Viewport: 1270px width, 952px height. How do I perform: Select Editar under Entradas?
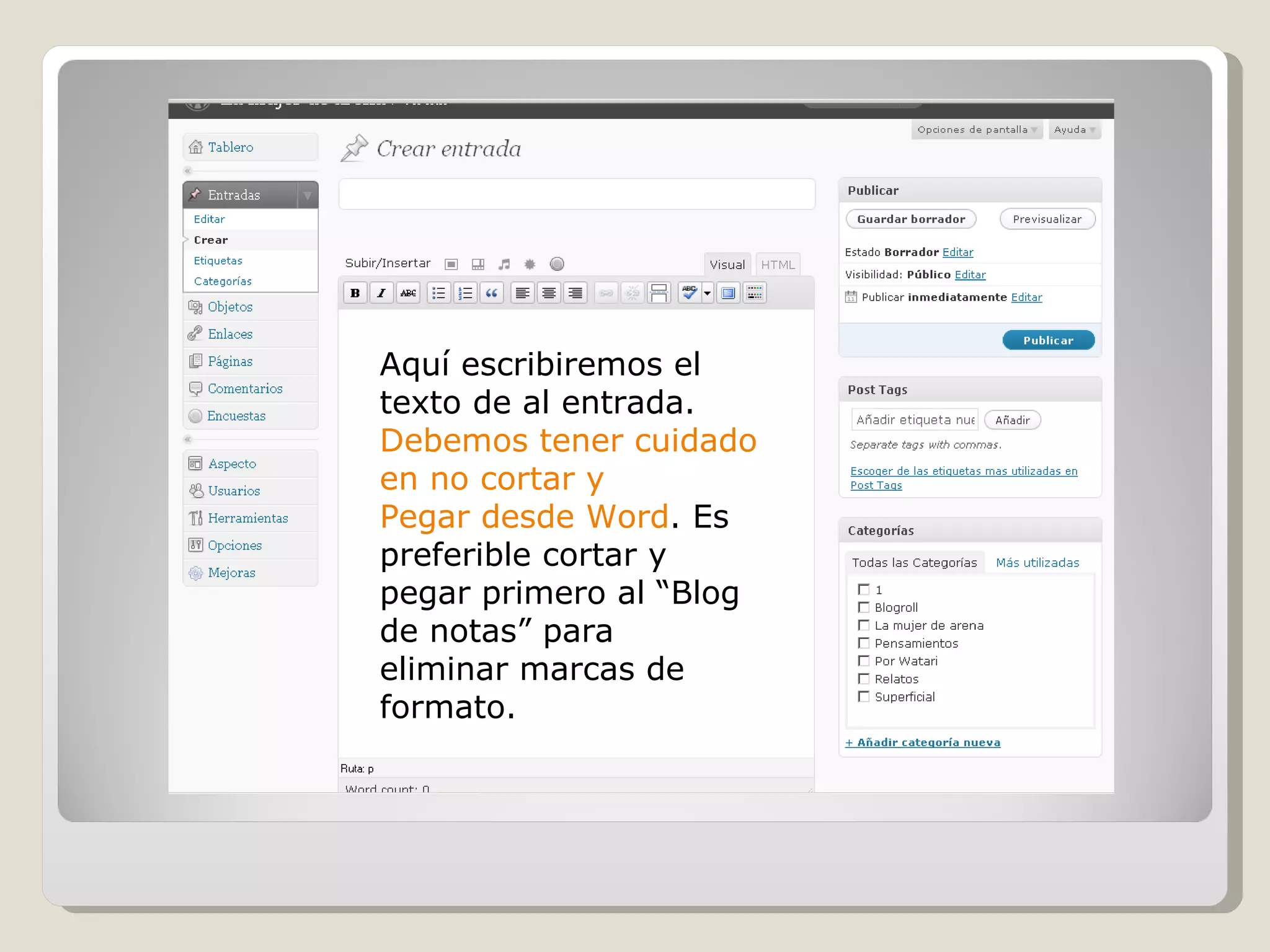point(209,219)
